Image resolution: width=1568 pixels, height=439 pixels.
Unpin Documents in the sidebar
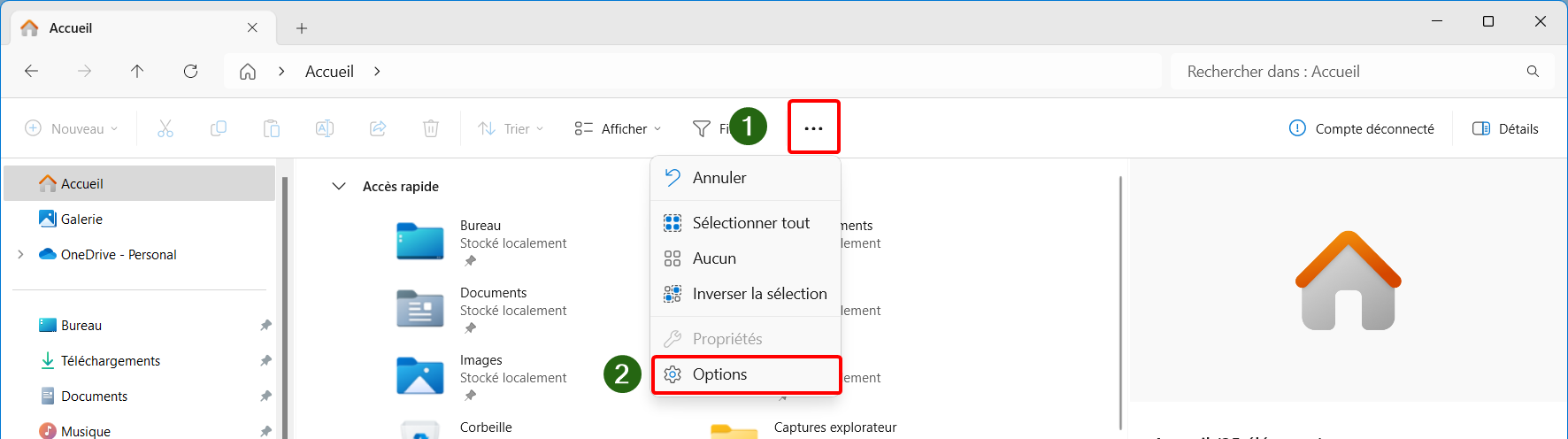tap(265, 397)
